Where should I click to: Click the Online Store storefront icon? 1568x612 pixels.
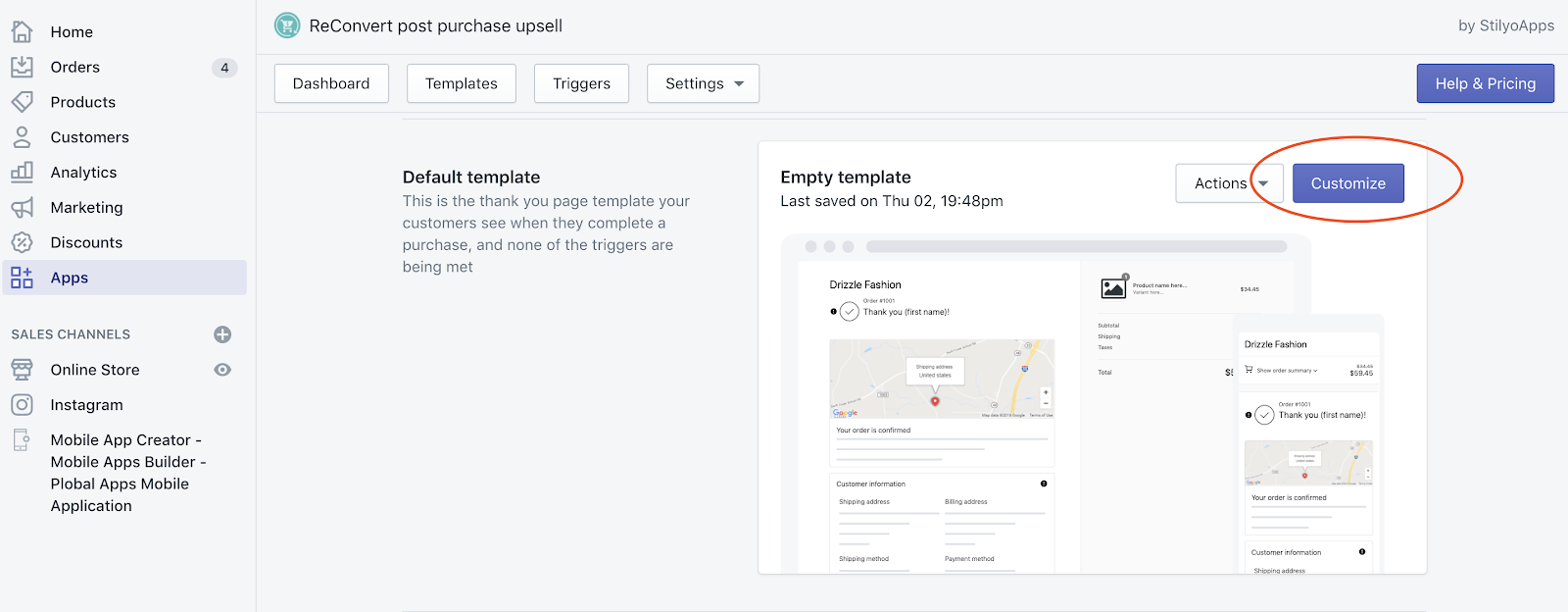point(22,370)
